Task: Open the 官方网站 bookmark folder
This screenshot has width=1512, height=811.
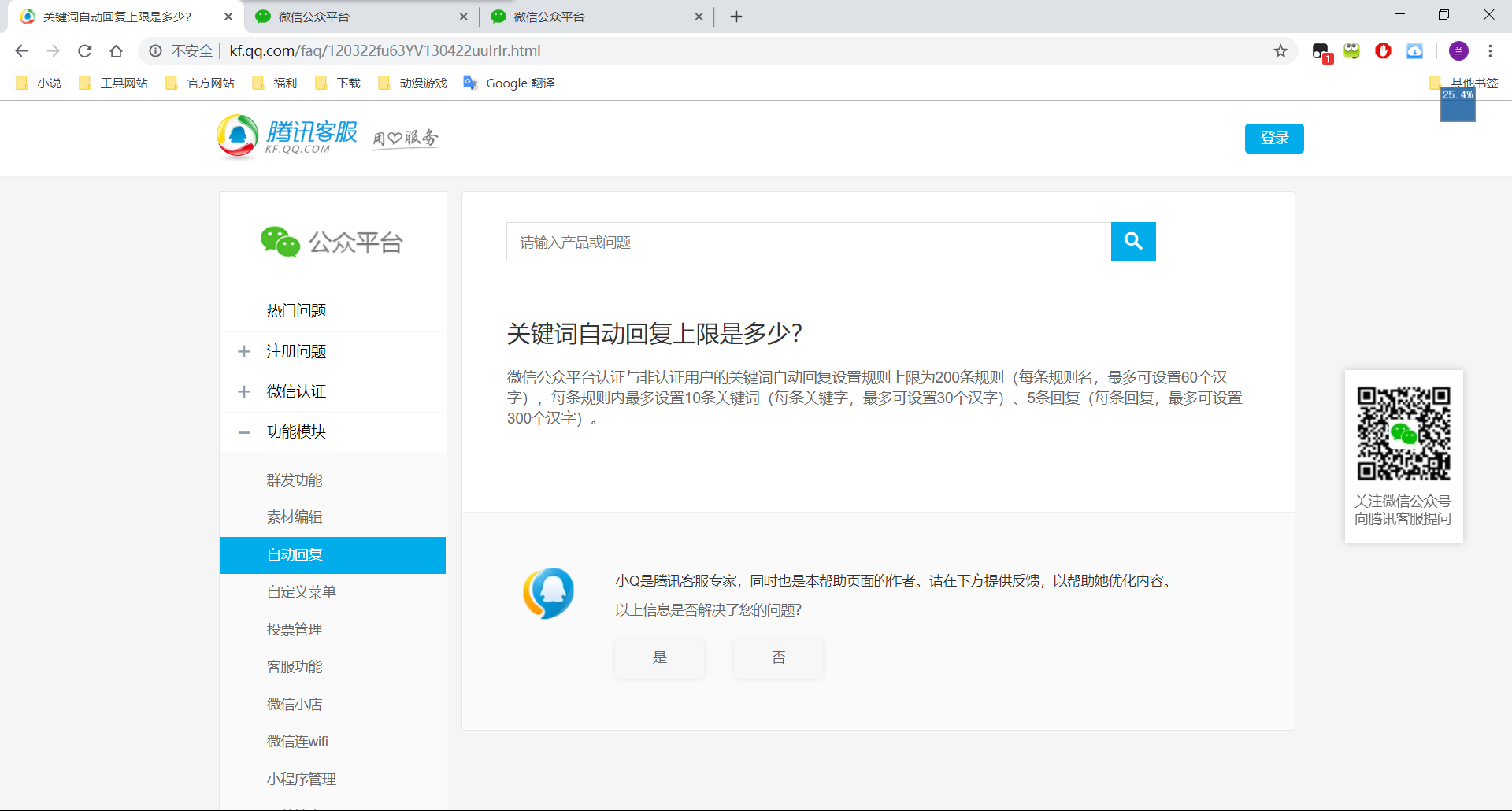Action: click(x=200, y=83)
